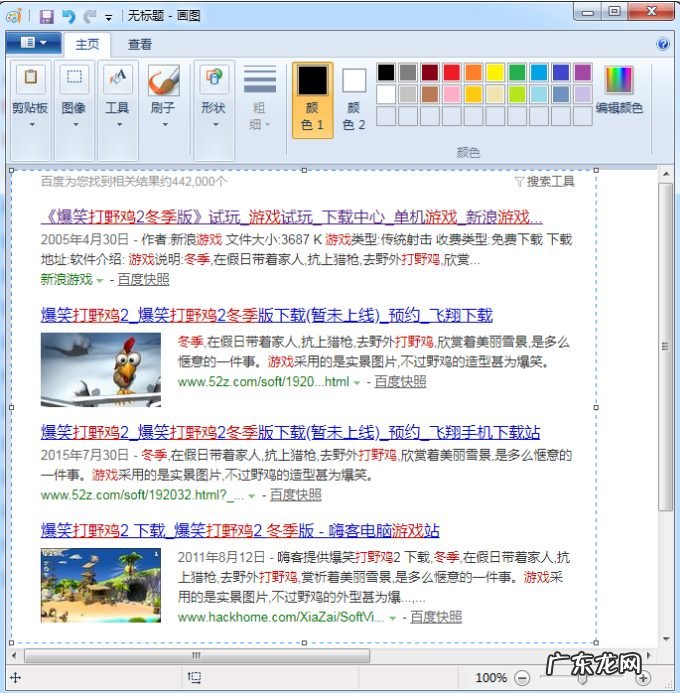Pick the bright red color swatch

452,72
